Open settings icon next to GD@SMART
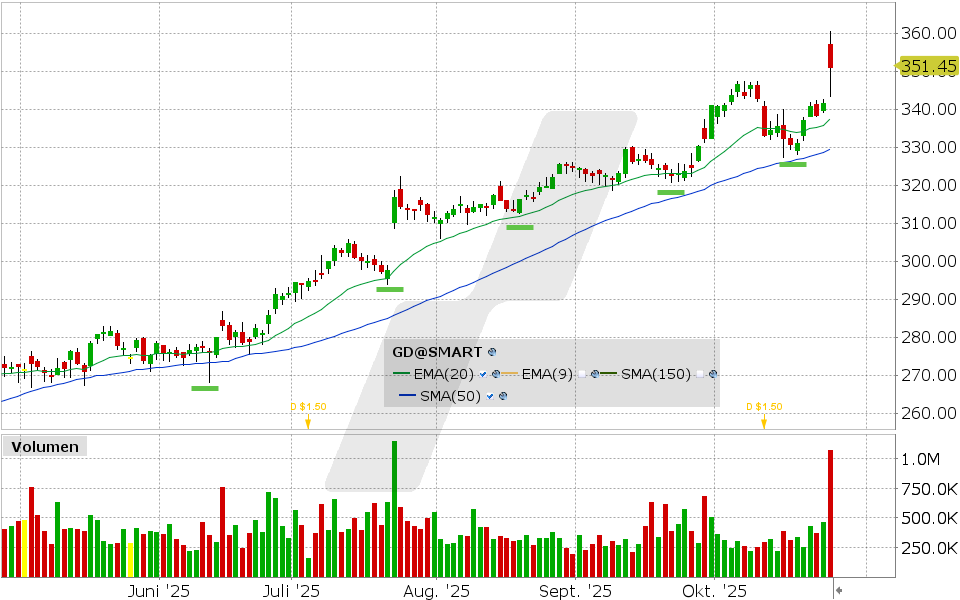 pos(491,352)
